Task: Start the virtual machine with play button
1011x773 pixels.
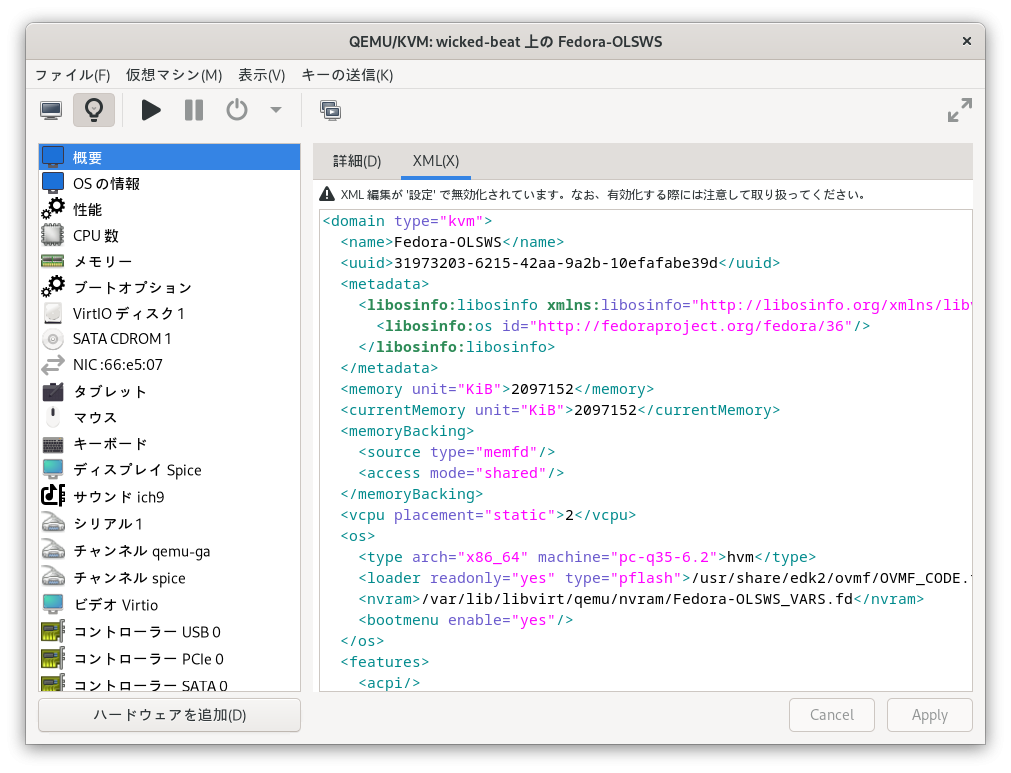Action: [x=151, y=110]
